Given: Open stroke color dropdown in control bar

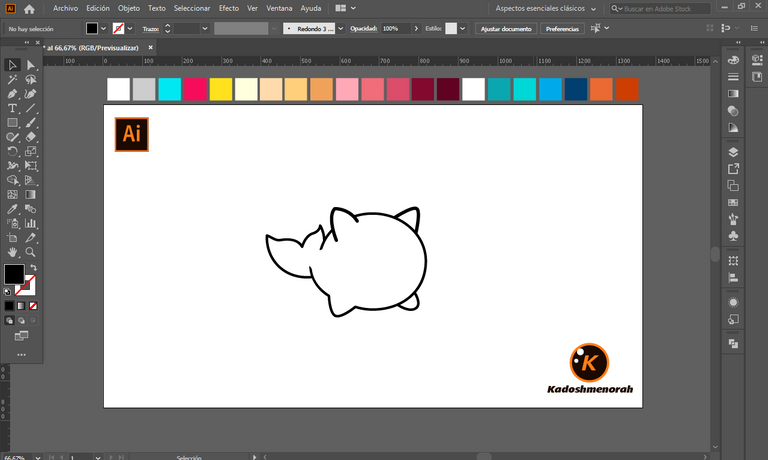Looking at the screenshot, I should pyautogui.click(x=130, y=28).
